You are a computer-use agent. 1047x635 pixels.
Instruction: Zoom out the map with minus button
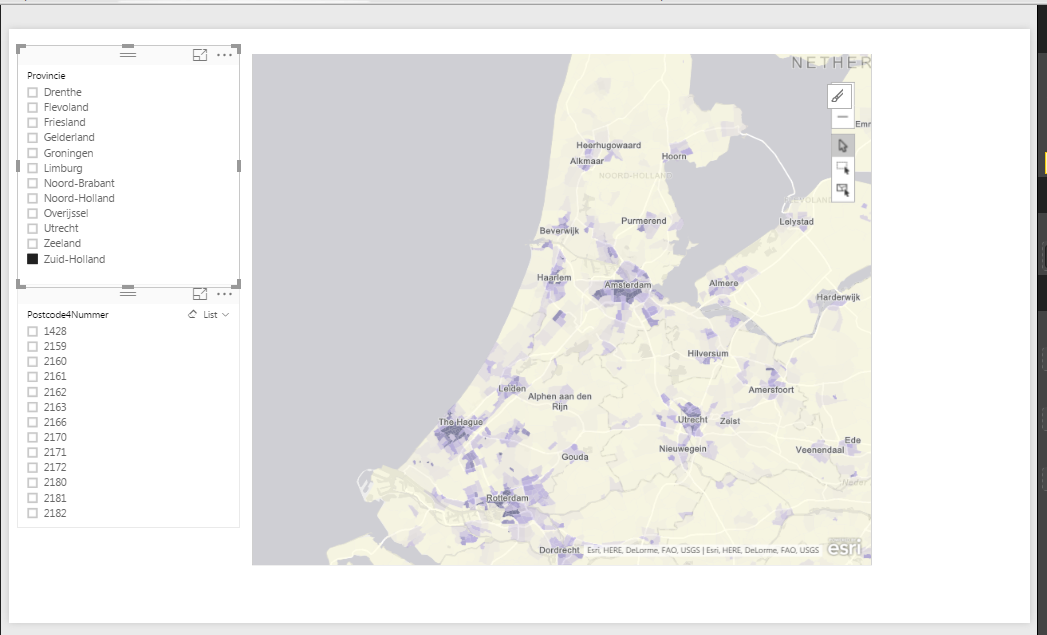coord(843,118)
